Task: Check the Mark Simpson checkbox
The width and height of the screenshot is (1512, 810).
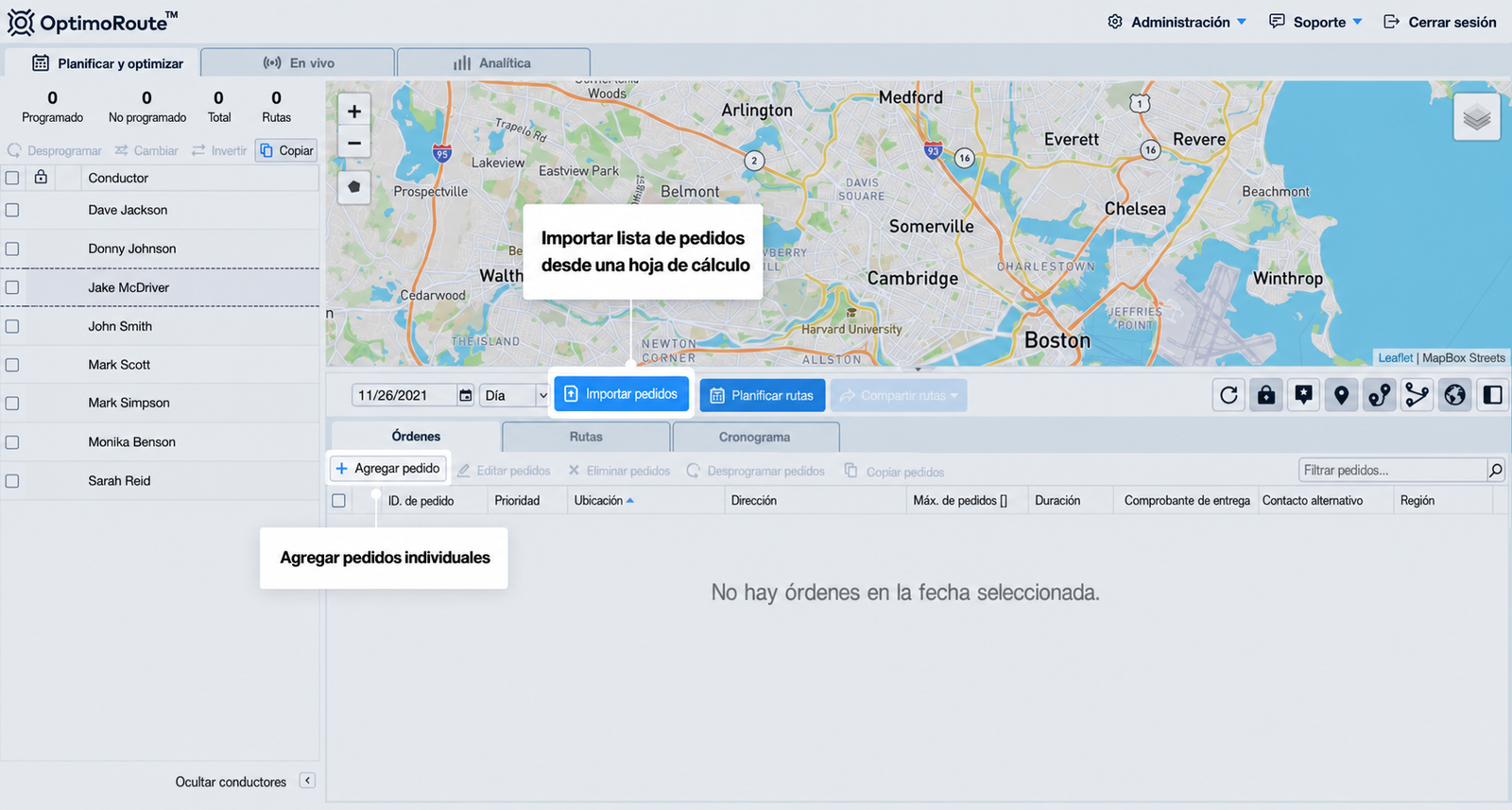Action: 12,403
